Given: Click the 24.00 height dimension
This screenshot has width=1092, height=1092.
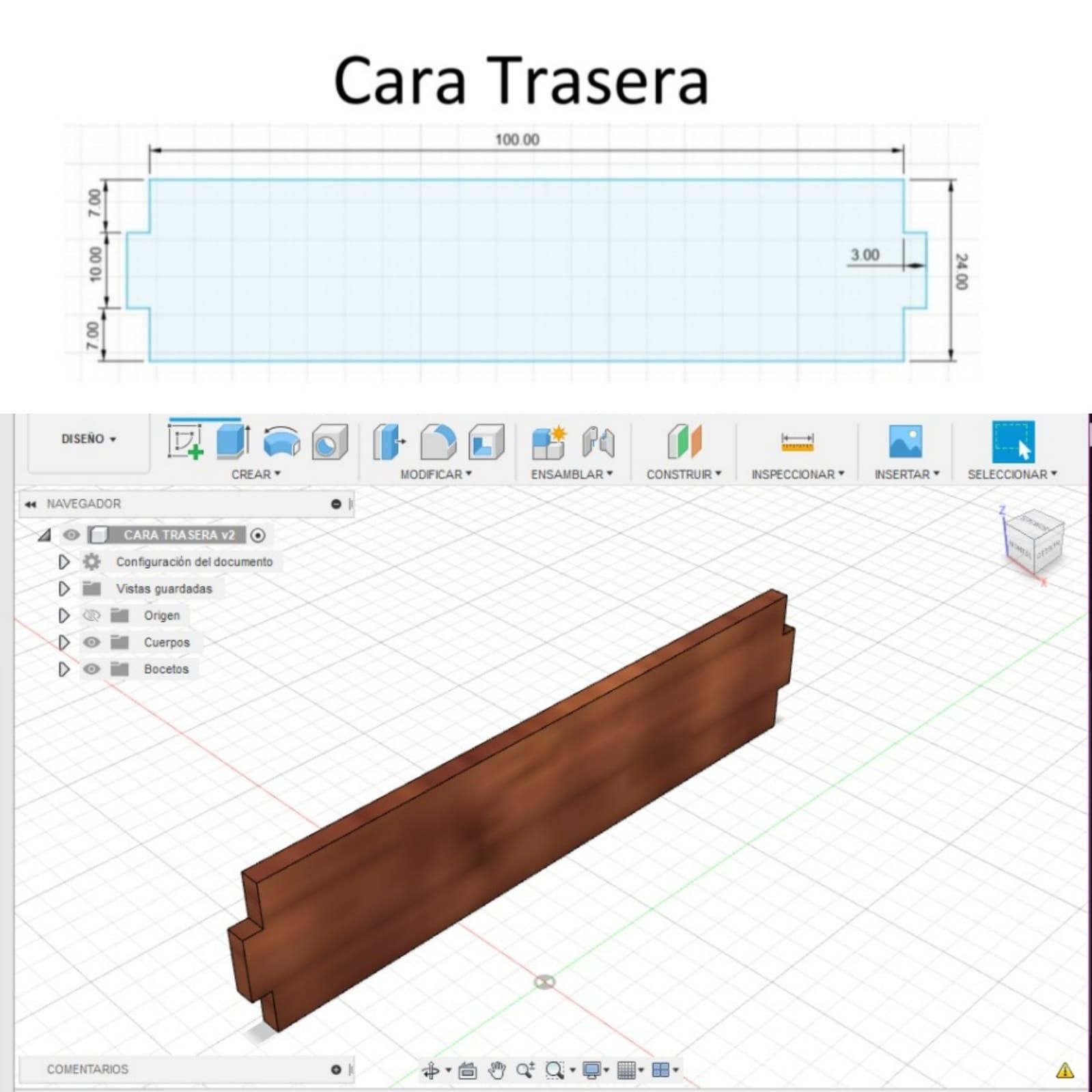Looking at the screenshot, I should point(961,271).
